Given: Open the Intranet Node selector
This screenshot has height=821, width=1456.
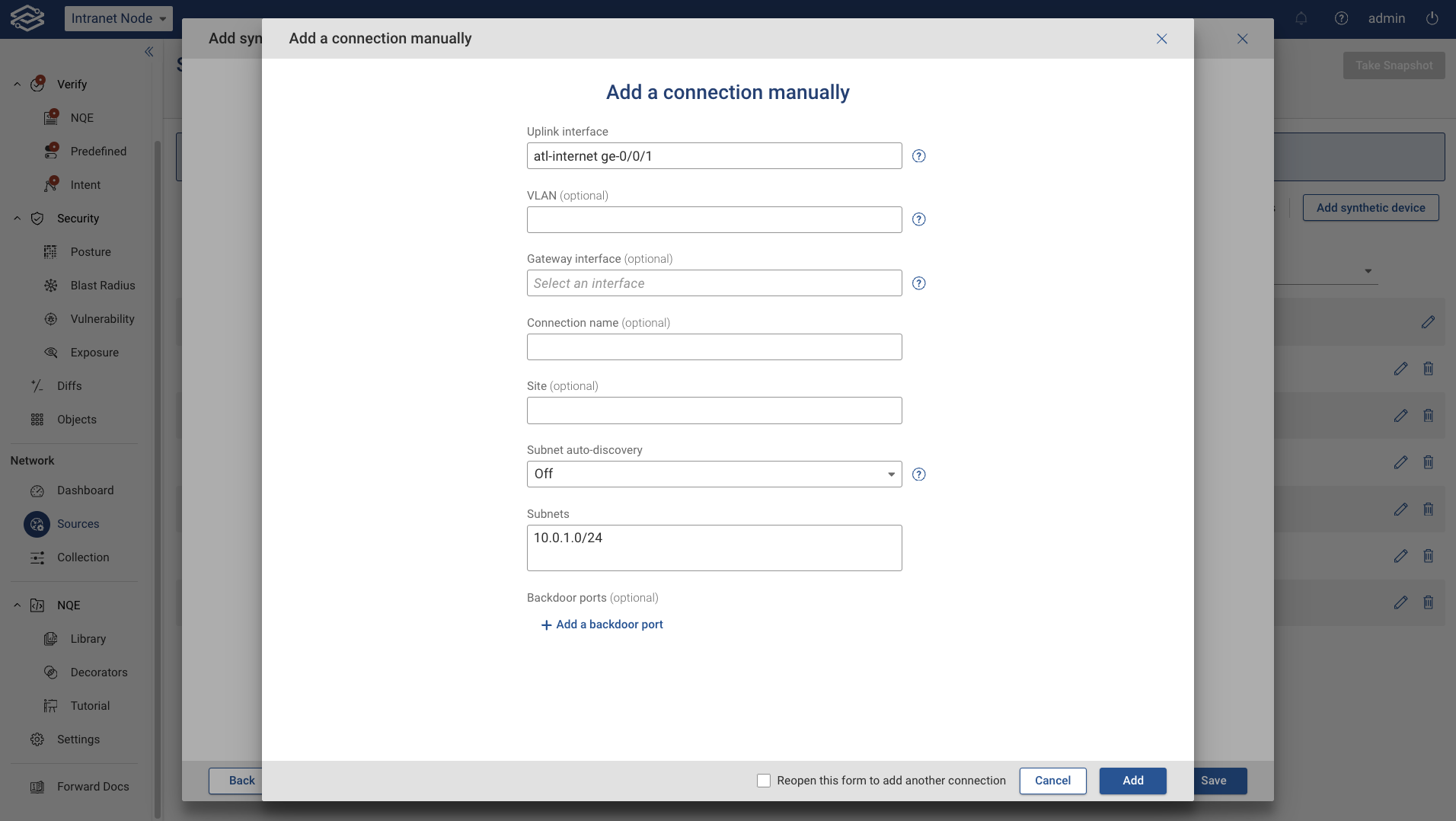Looking at the screenshot, I should click(118, 18).
